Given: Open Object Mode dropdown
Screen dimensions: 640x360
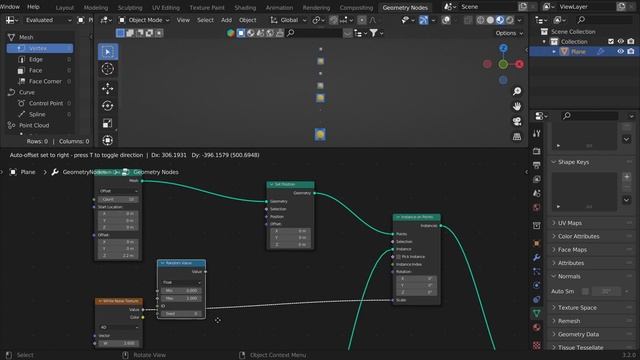Looking at the screenshot, I should 144,20.
